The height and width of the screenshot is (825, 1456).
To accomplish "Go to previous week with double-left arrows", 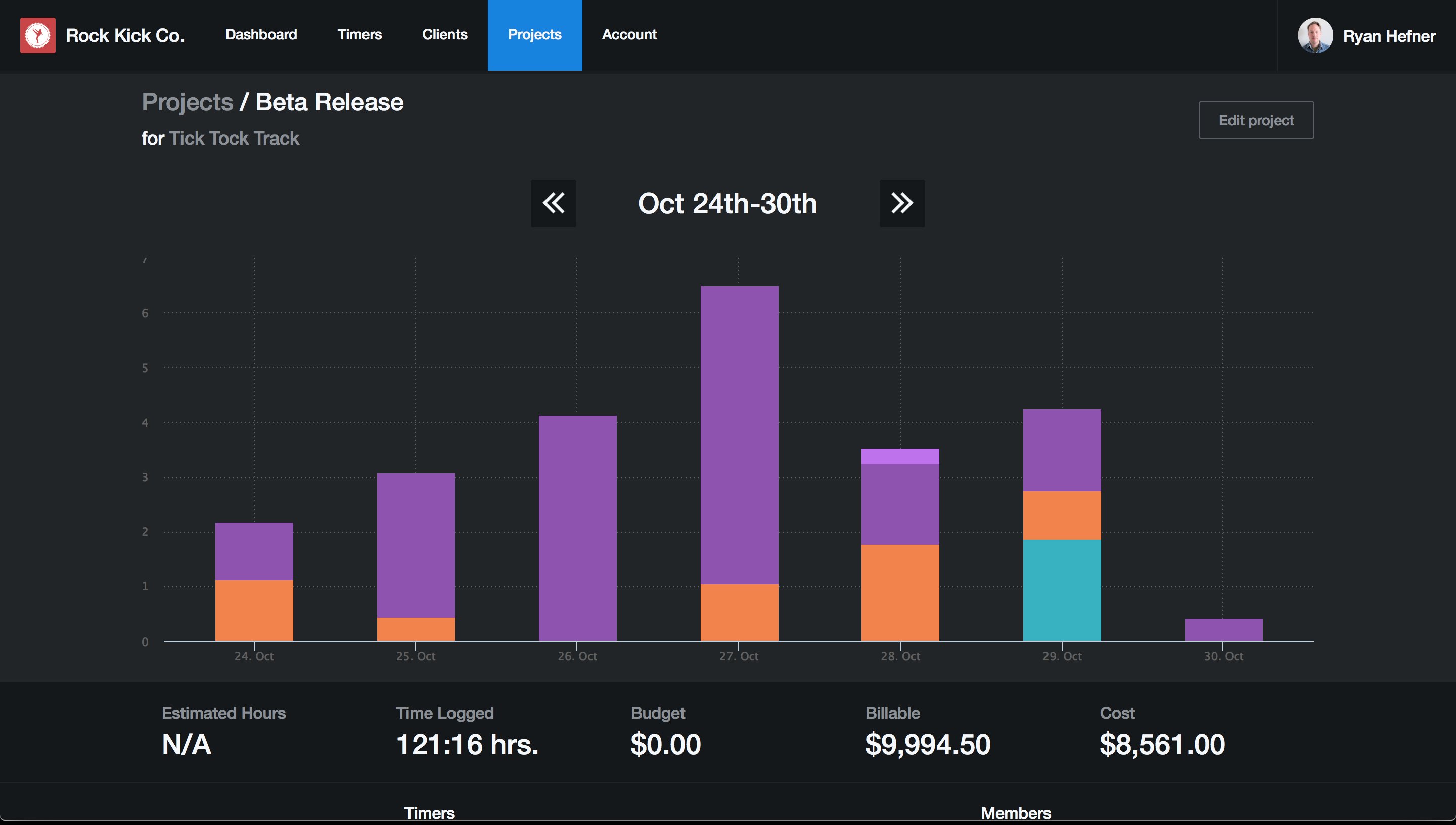I will [x=553, y=203].
